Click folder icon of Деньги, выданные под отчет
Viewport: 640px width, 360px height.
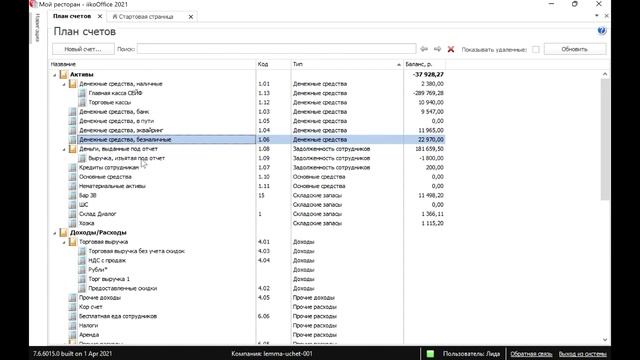click(x=73, y=149)
